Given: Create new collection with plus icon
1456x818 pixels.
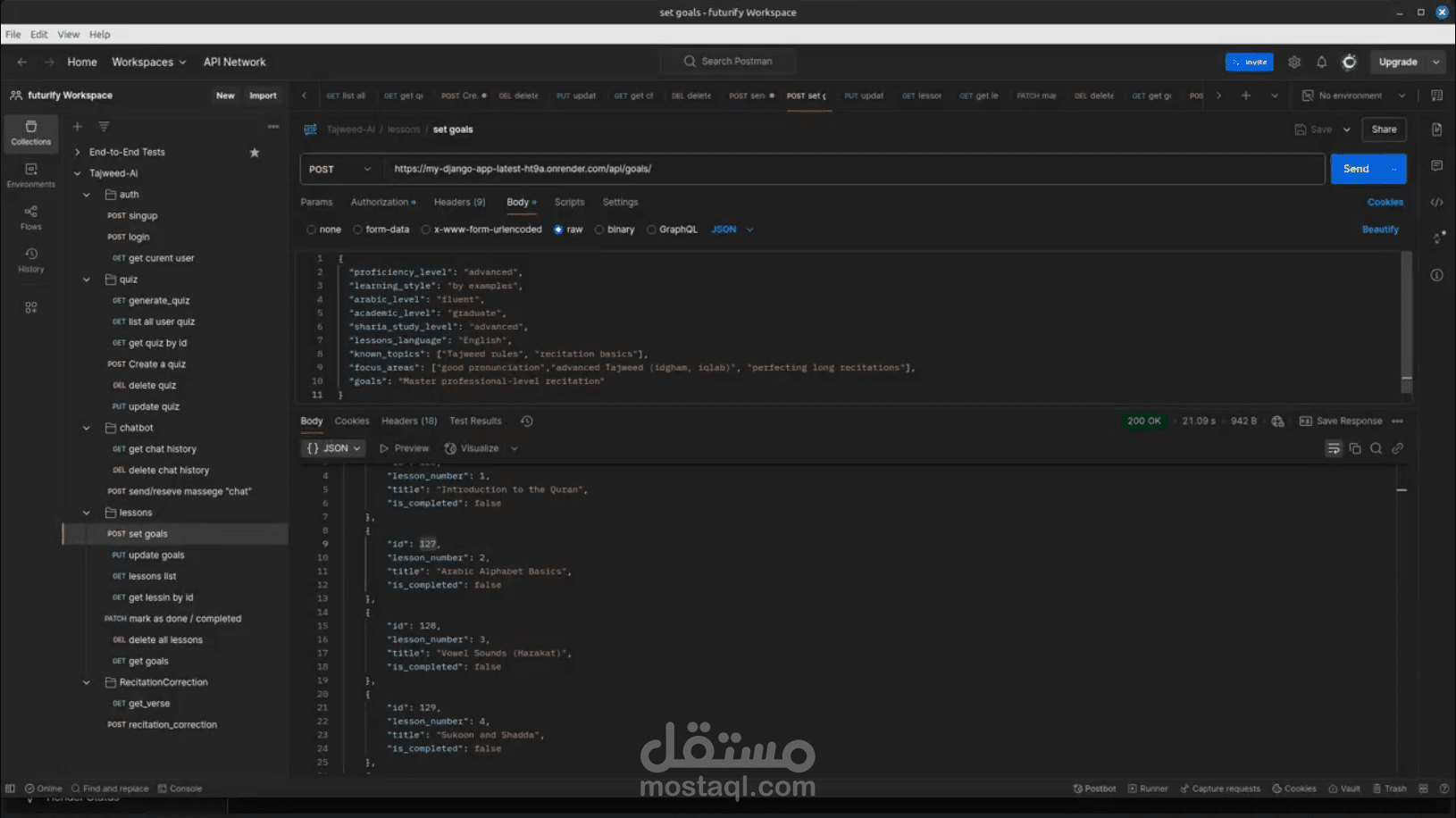Looking at the screenshot, I should (x=78, y=127).
